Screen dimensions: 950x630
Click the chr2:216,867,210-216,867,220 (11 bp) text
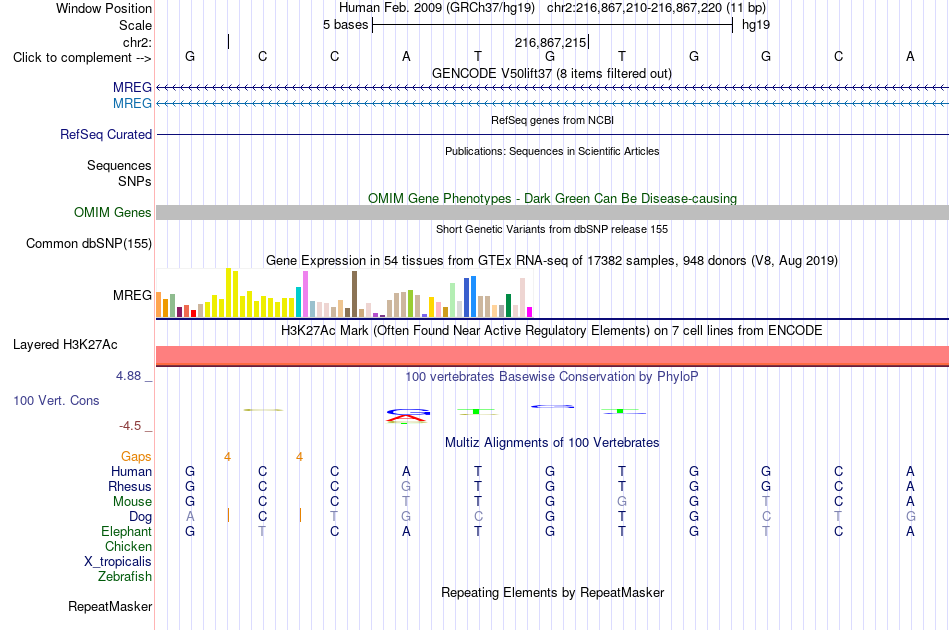tap(656, 8)
